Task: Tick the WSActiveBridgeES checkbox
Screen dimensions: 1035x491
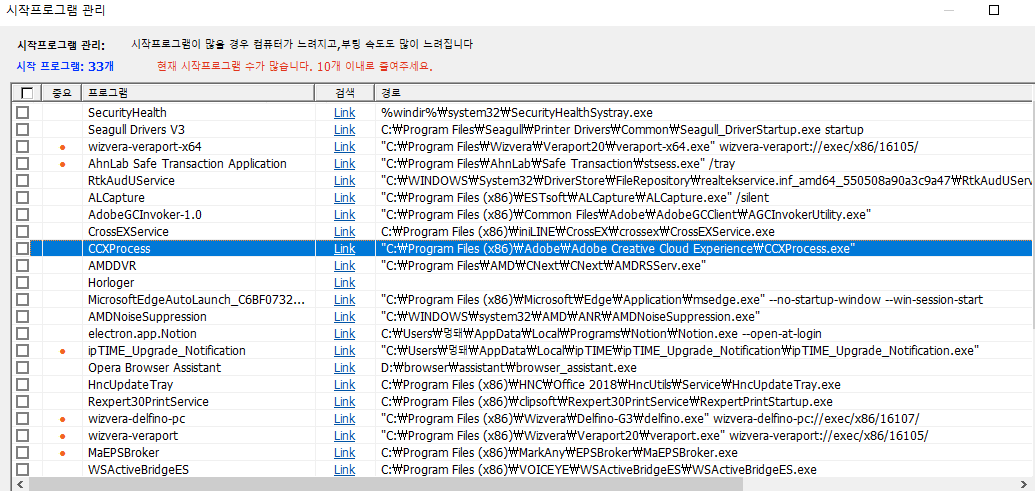Action: 23,470
